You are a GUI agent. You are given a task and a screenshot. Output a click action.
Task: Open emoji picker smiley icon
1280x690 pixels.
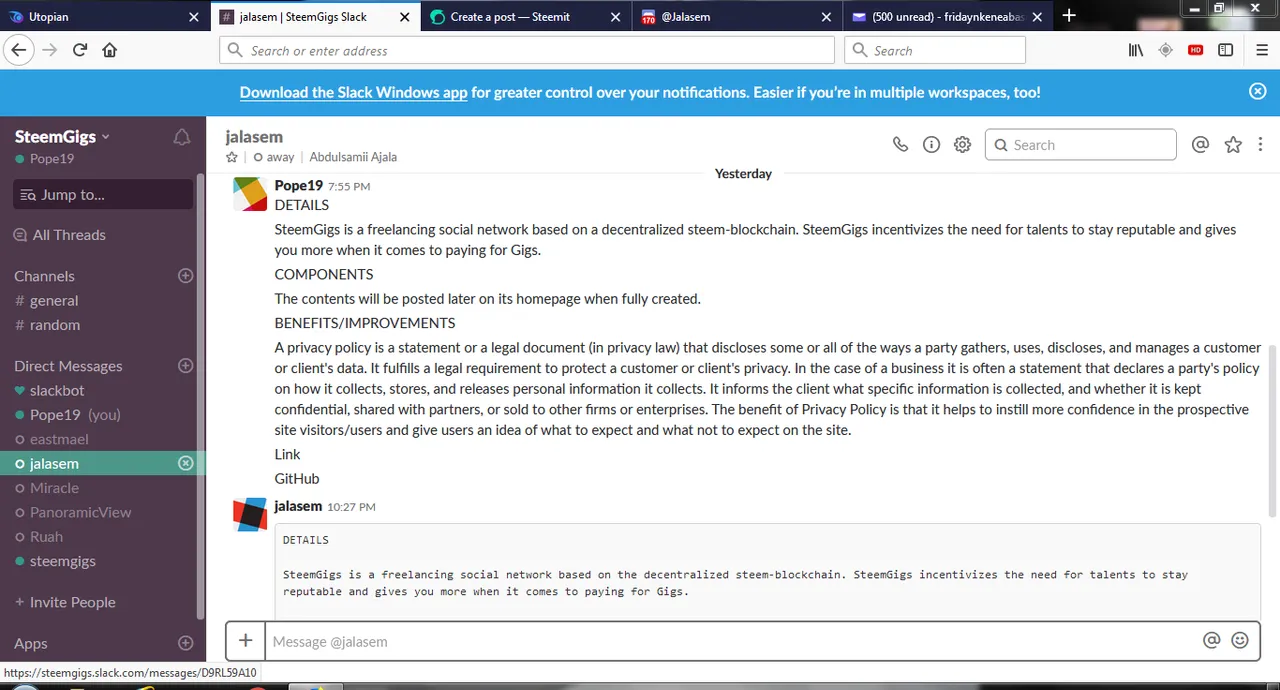pyautogui.click(x=1240, y=641)
